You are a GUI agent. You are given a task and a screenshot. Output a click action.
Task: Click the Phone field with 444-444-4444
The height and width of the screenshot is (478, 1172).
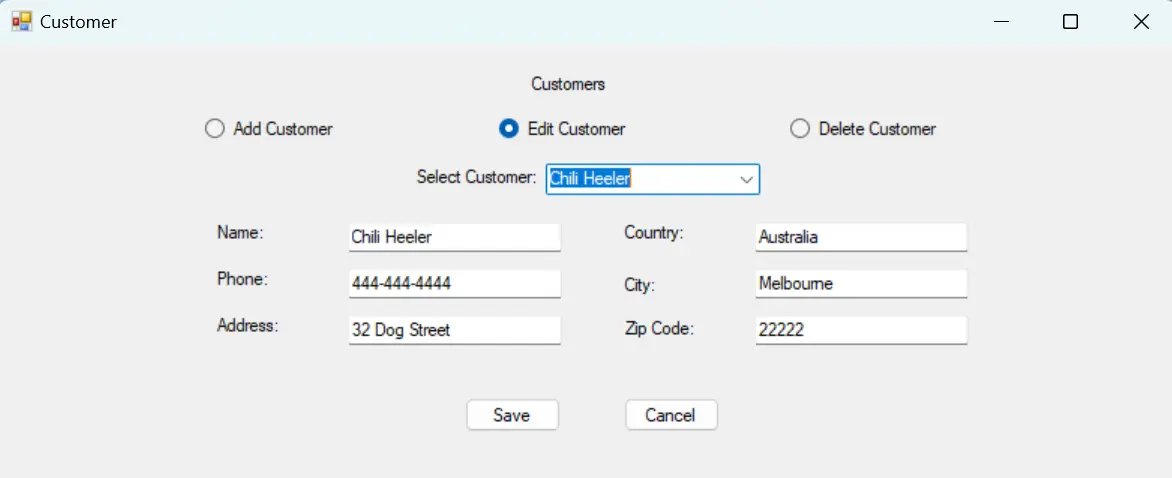tap(454, 284)
